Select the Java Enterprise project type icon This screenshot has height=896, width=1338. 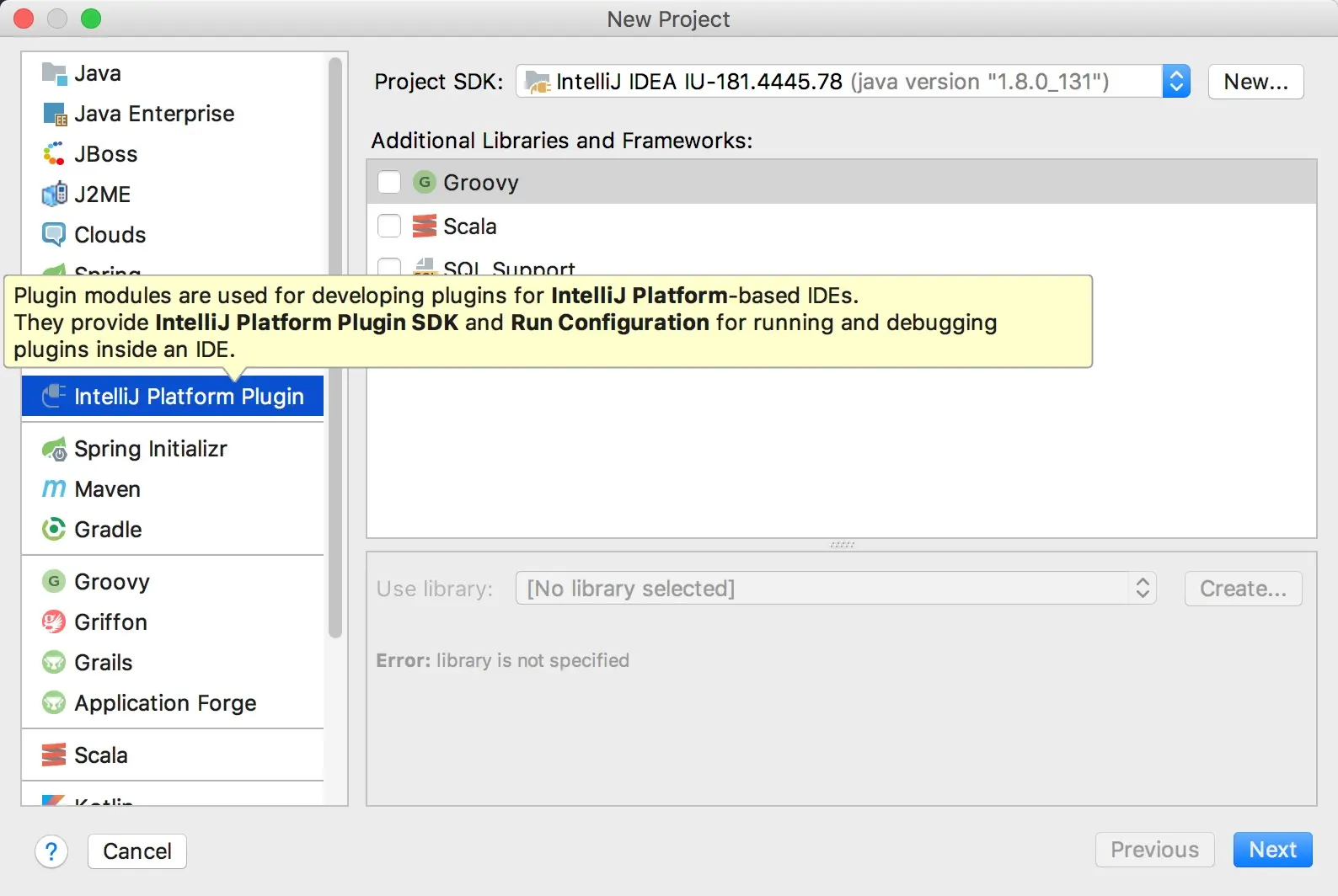click(x=54, y=114)
